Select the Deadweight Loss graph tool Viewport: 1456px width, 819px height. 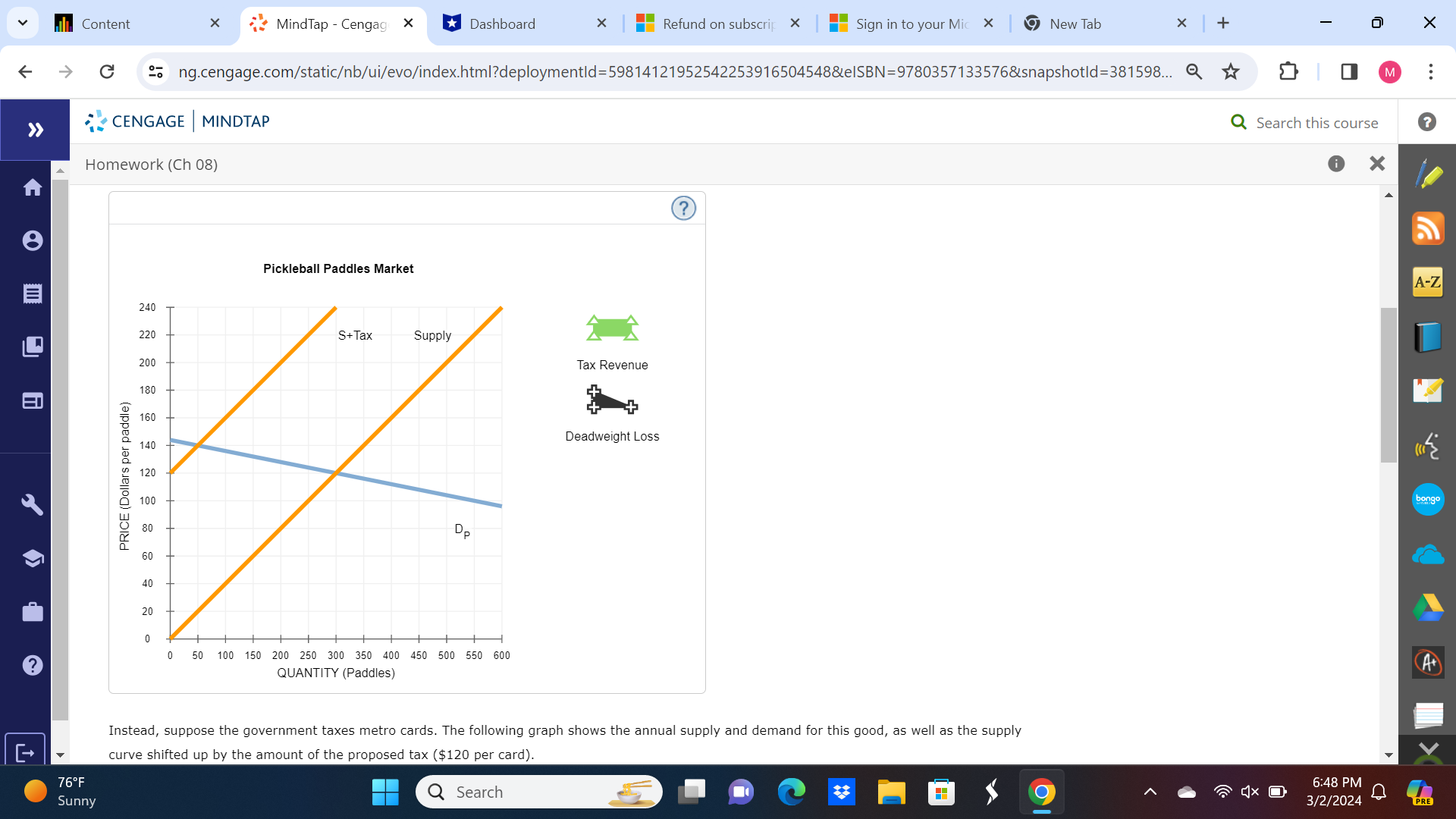point(611,401)
